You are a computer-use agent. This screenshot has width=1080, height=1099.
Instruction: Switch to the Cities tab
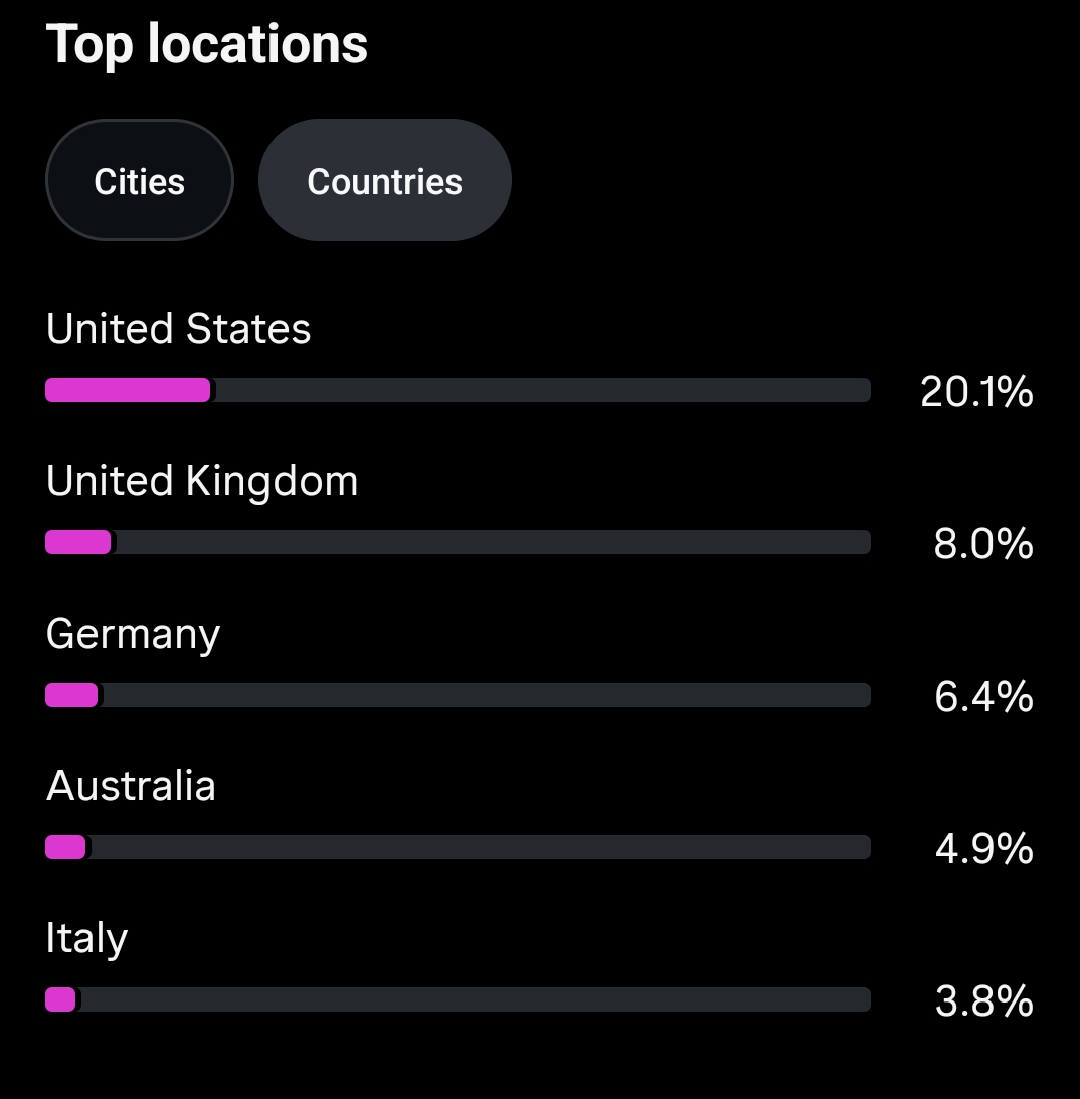click(x=139, y=181)
